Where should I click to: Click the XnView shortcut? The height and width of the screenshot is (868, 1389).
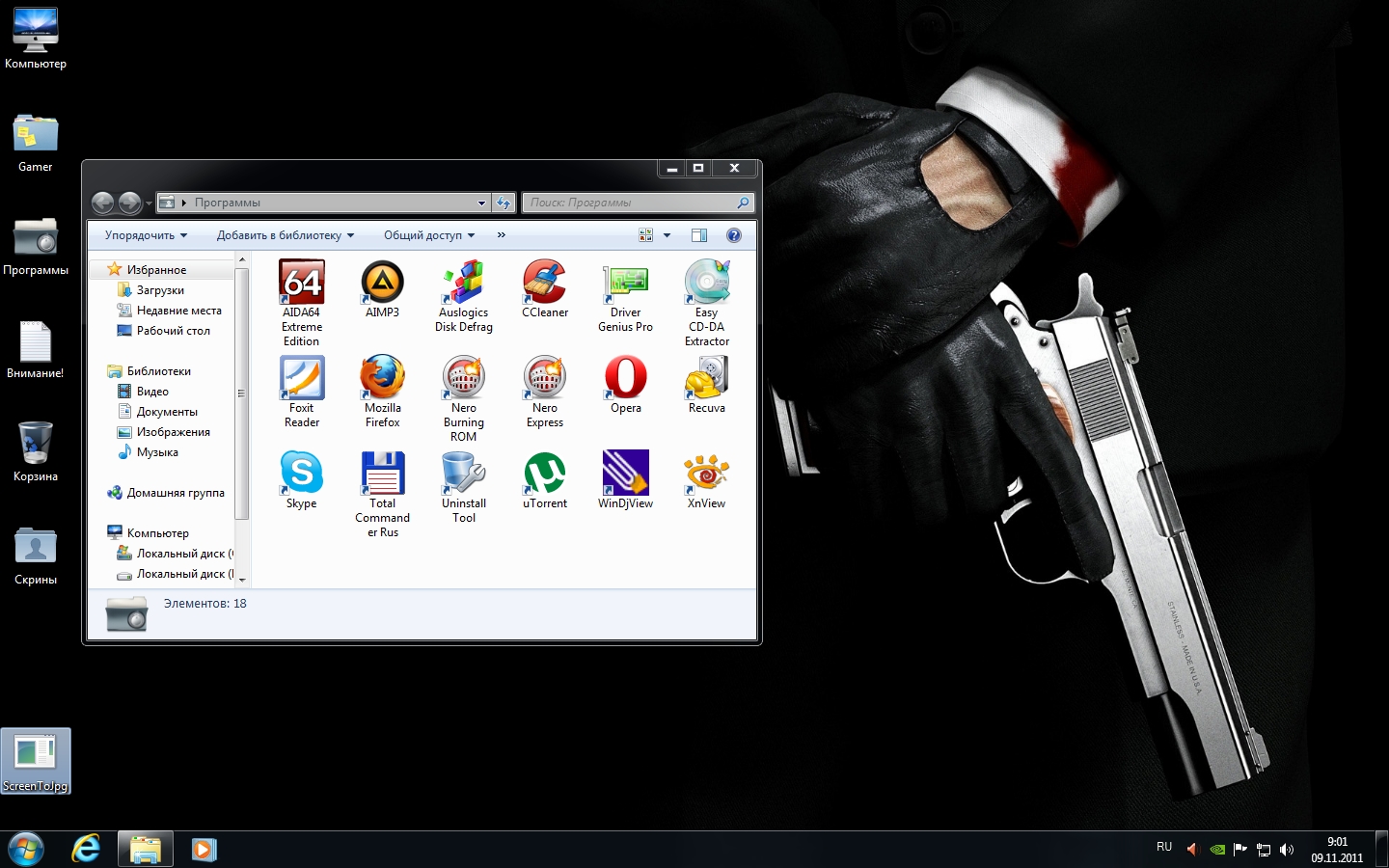(707, 479)
